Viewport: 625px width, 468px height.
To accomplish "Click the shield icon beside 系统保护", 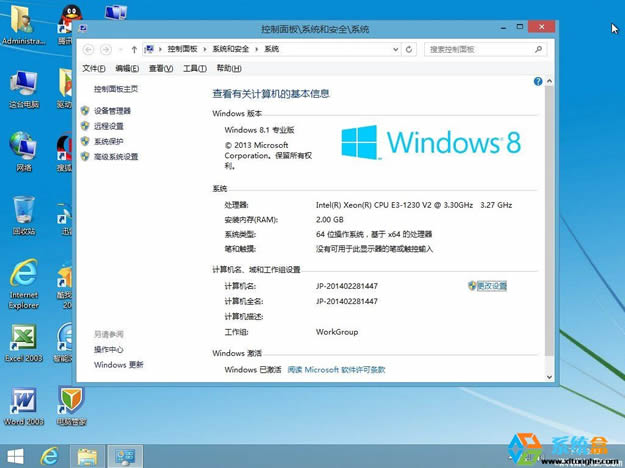I will pos(85,141).
